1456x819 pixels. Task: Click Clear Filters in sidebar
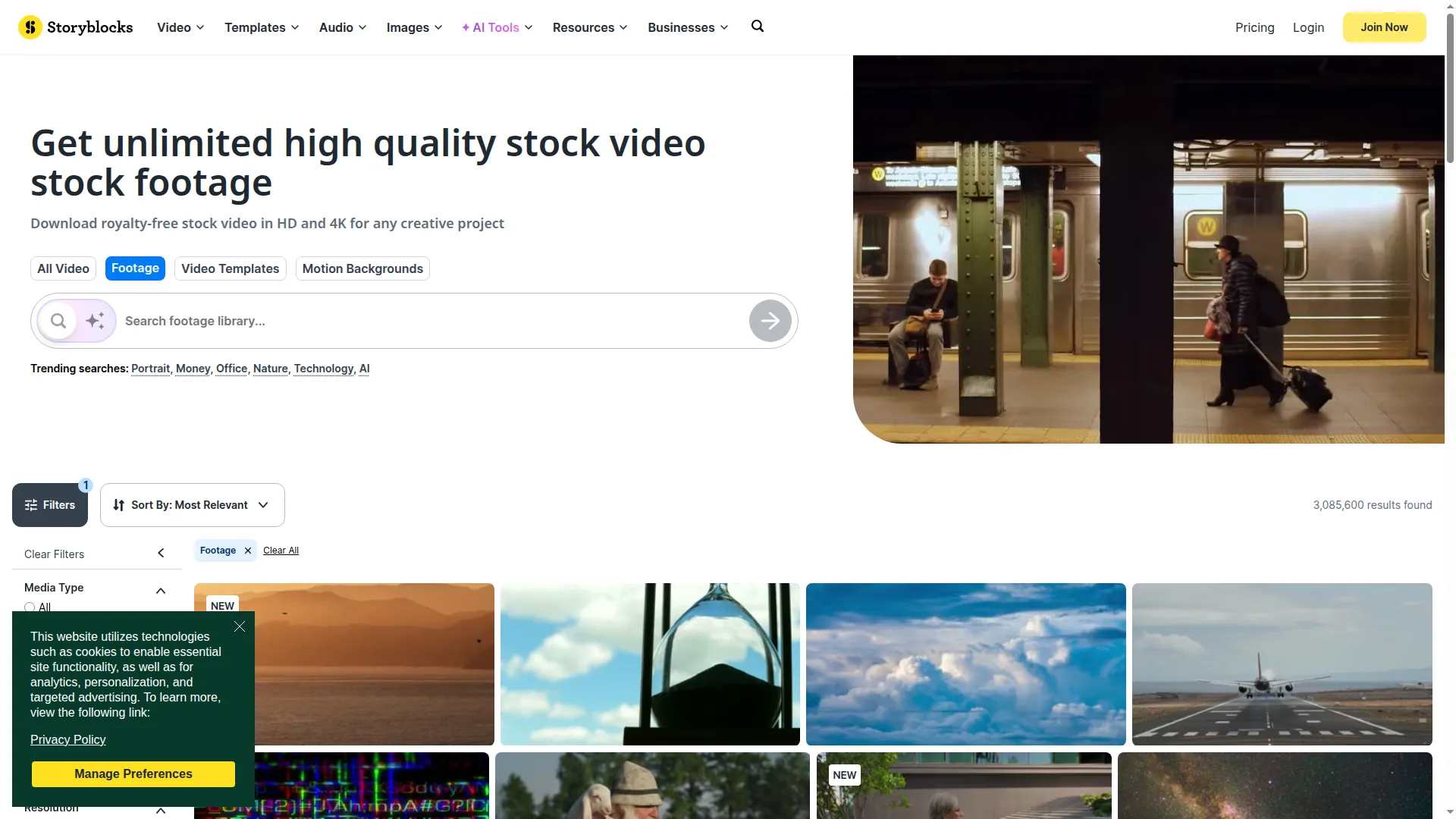pos(54,554)
